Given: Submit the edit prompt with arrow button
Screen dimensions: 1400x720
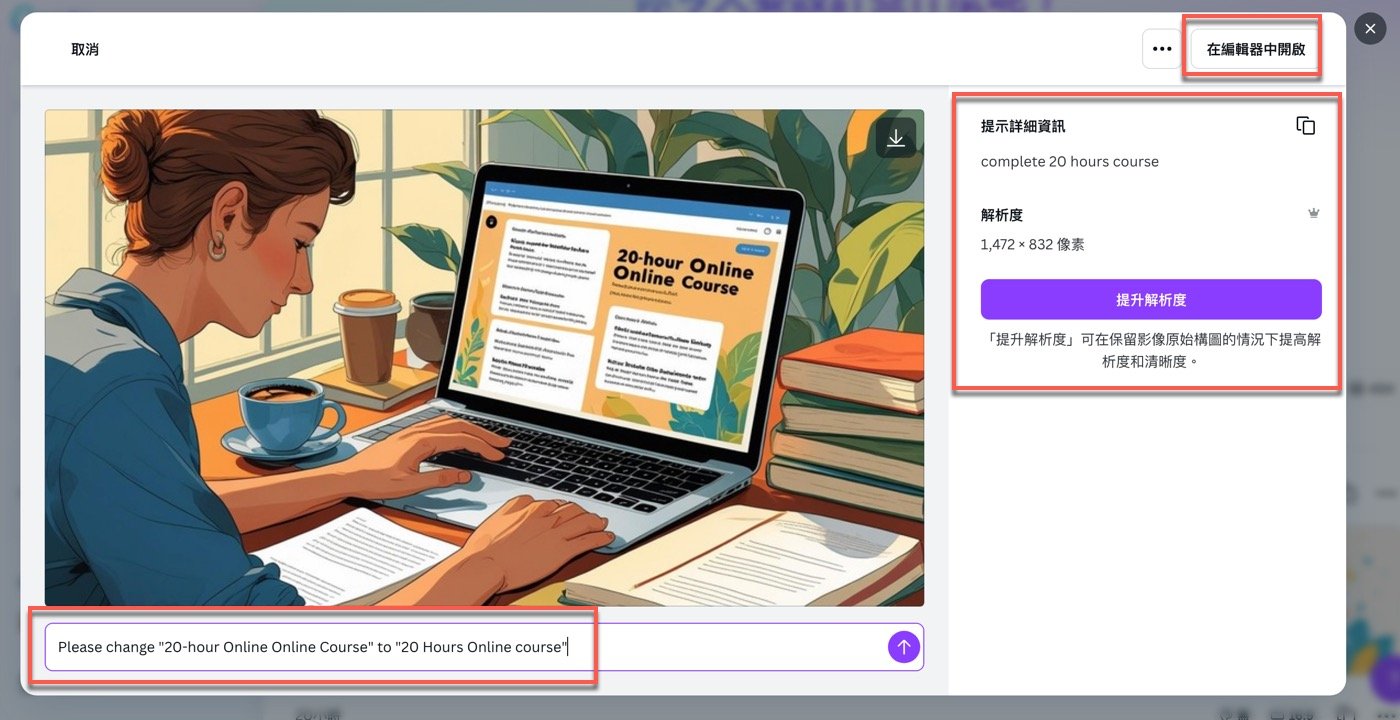Looking at the screenshot, I should point(903,647).
